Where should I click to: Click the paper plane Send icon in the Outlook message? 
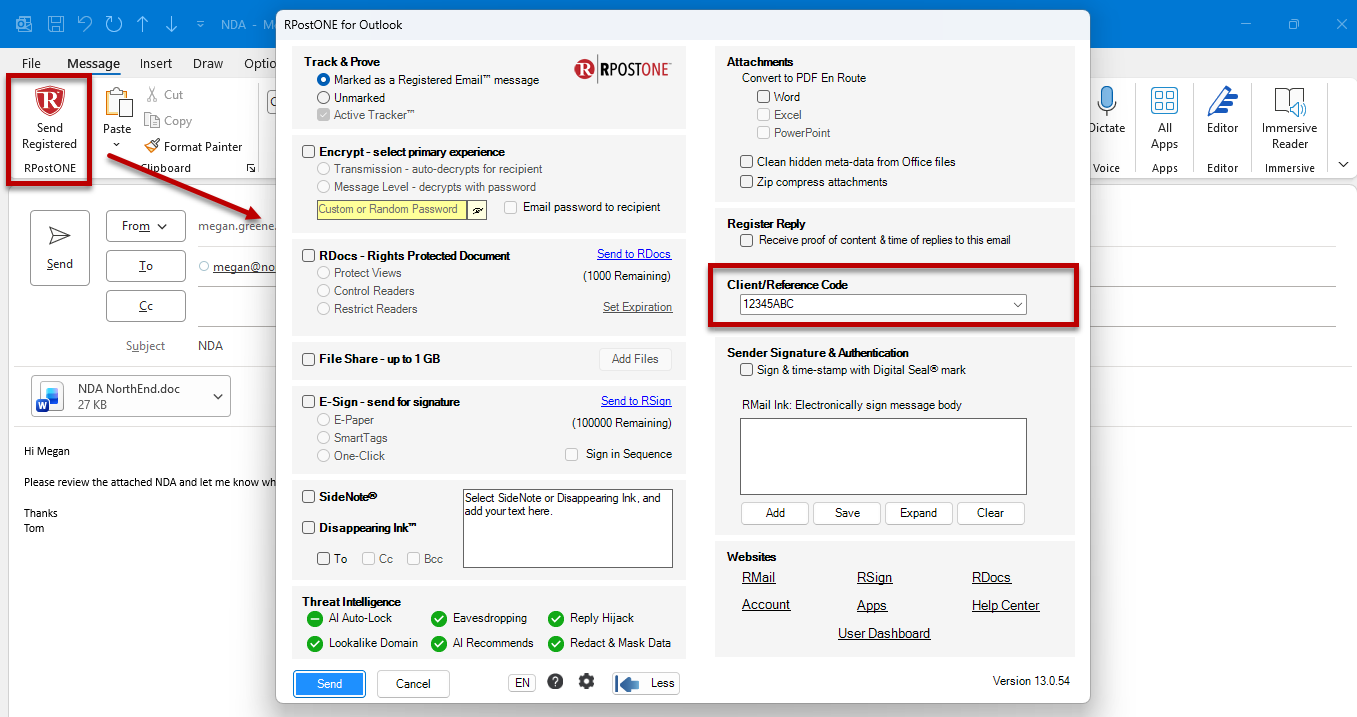[60, 236]
